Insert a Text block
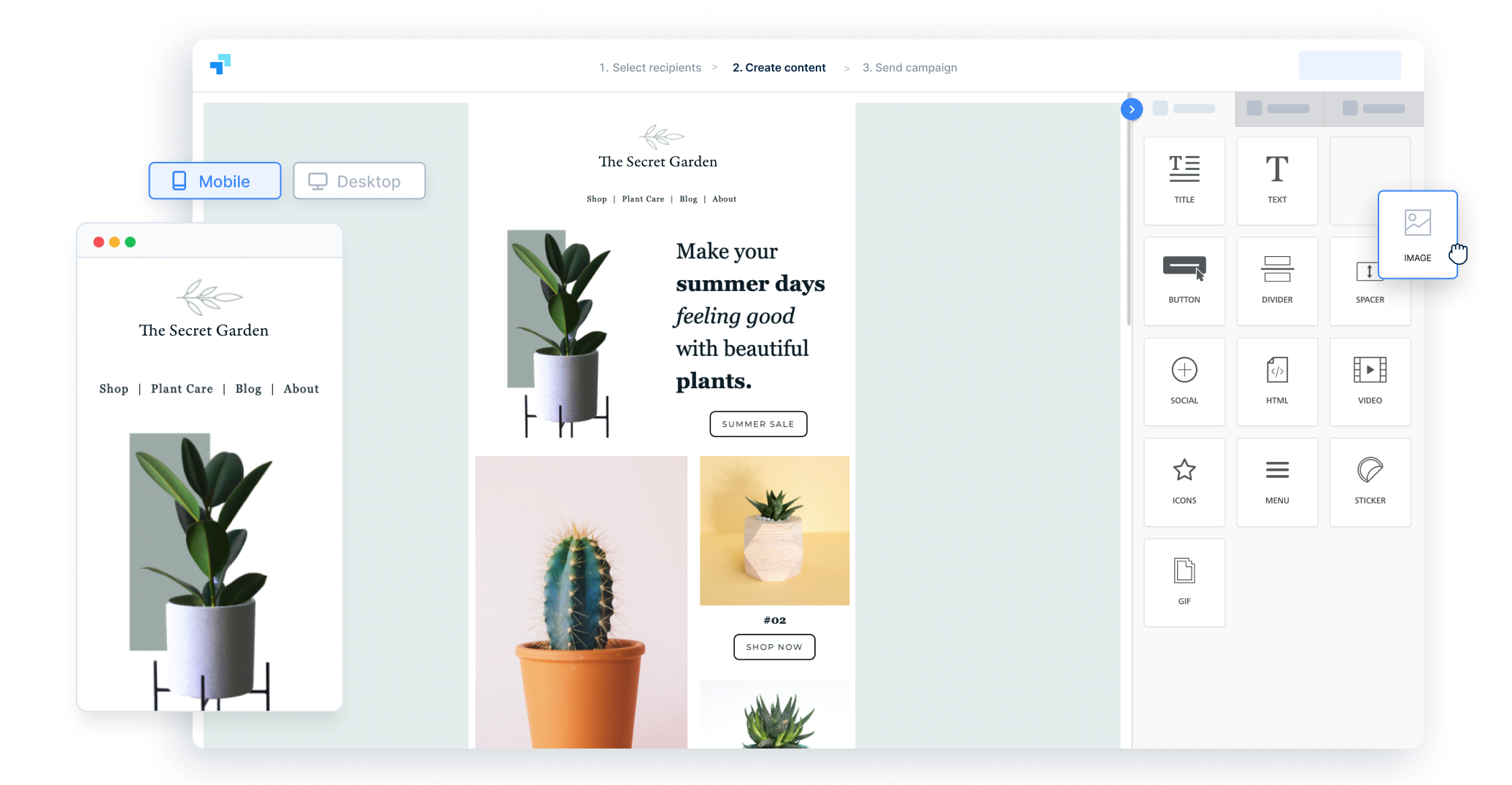Image resolution: width=1512 pixels, height=785 pixels. click(1277, 180)
